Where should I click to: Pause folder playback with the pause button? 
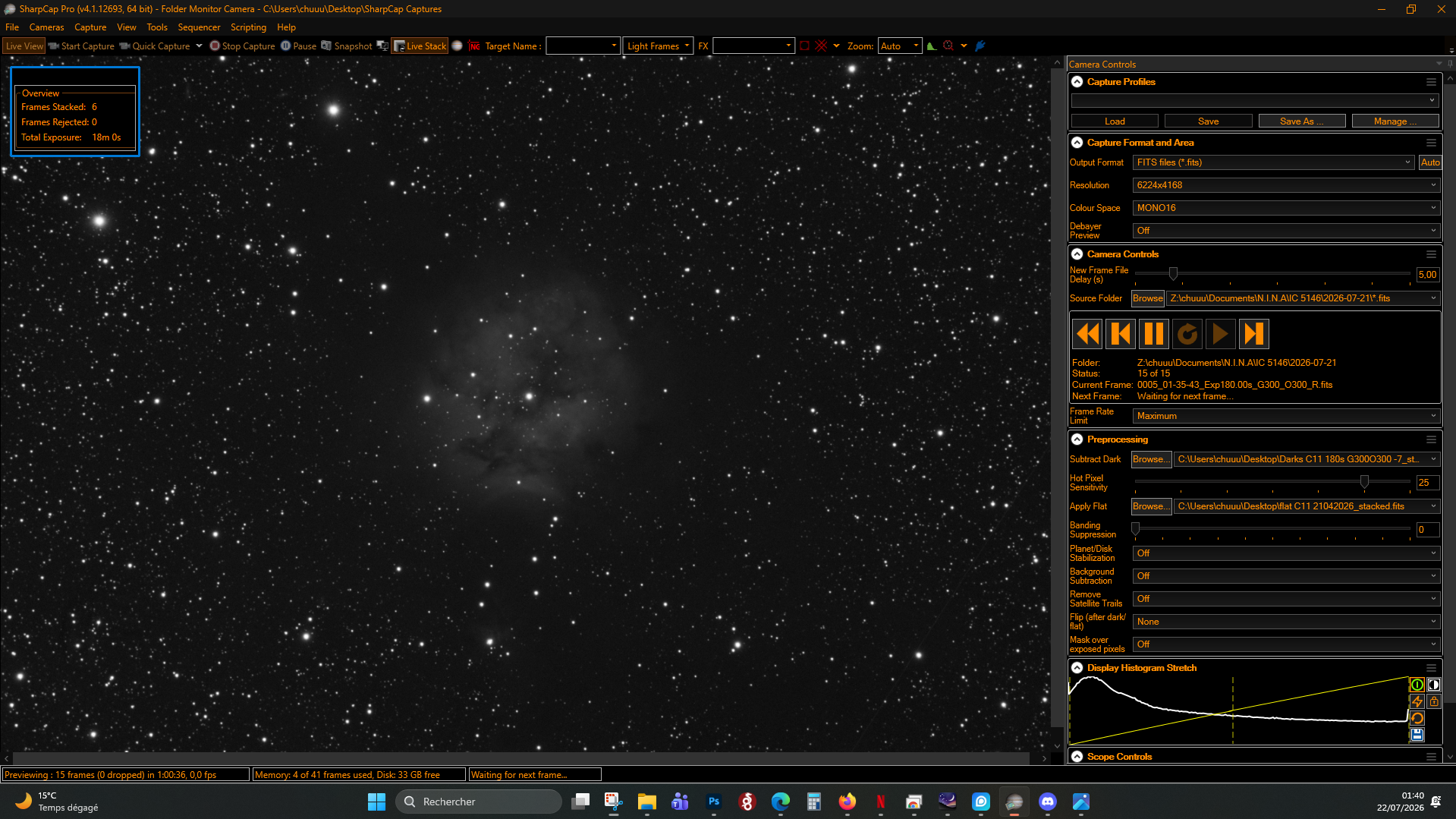tap(1154, 334)
